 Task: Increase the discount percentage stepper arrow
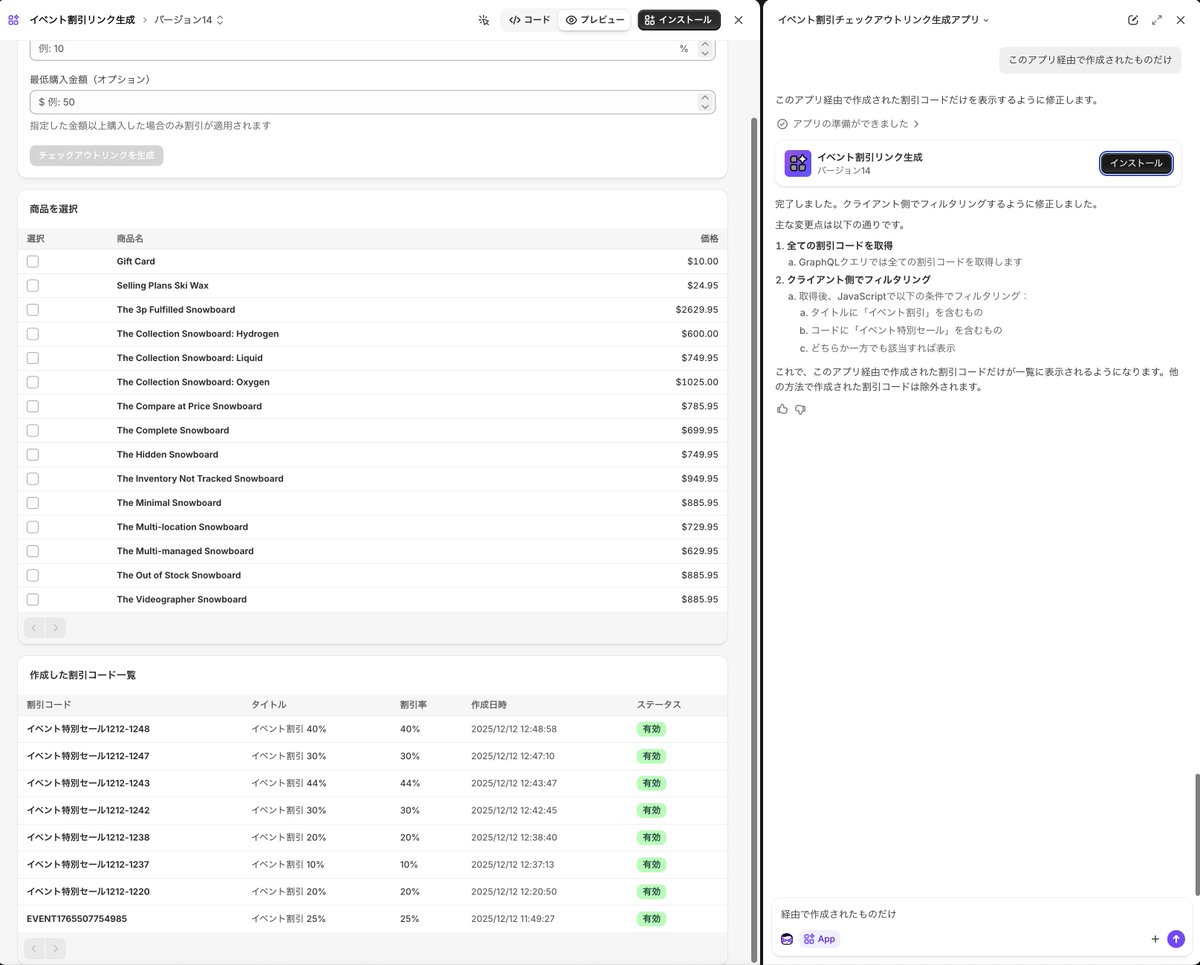tap(705, 45)
